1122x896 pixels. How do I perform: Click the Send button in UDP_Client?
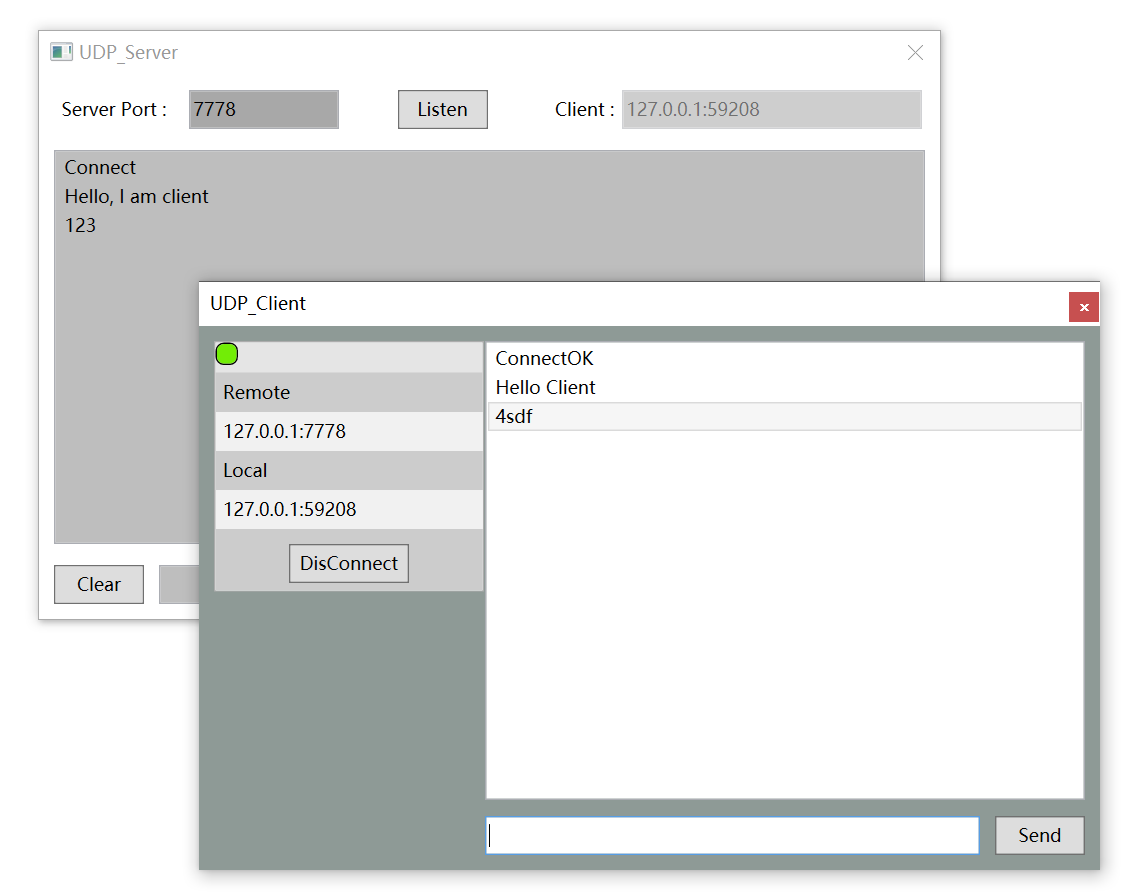pyautogui.click(x=1039, y=835)
